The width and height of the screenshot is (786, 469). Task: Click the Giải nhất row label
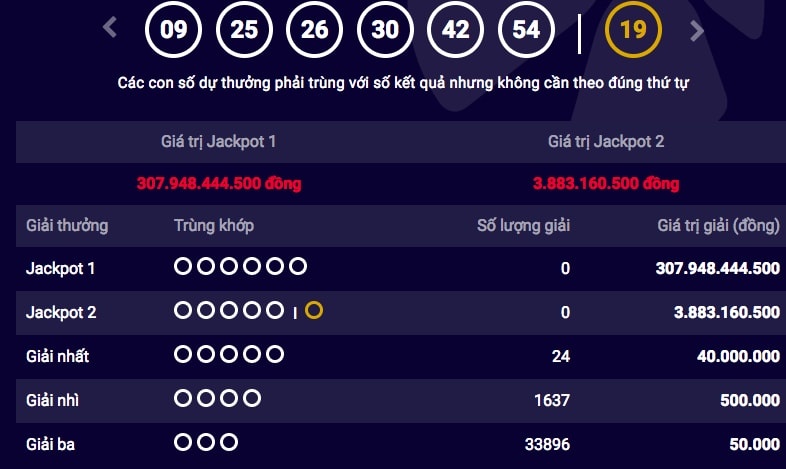(58, 356)
